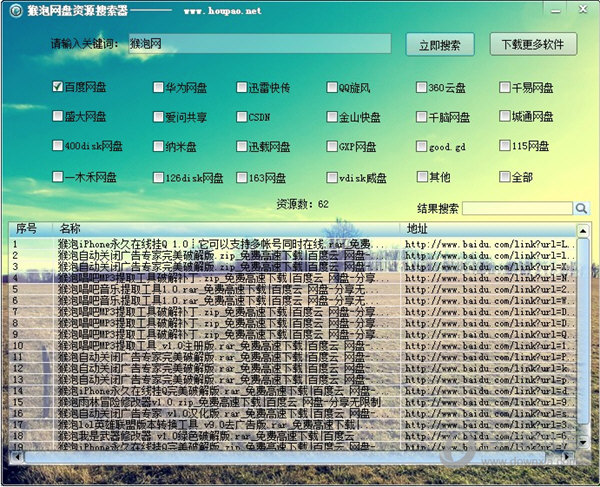The height and width of the screenshot is (487, 600).
Task: Check the 400disk网盘 option
Action: 57,145
